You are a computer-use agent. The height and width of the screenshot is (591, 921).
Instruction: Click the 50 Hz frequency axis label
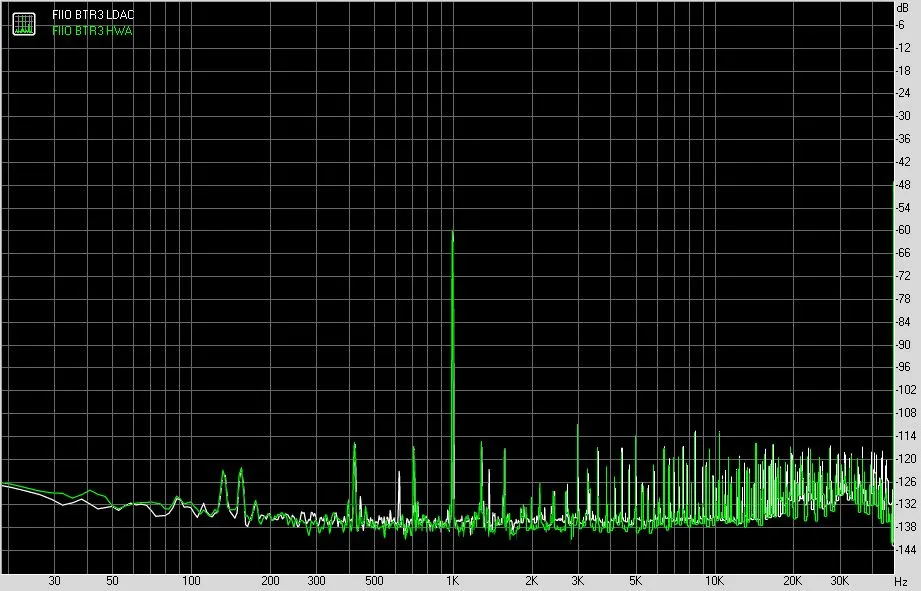coord(112,581)
